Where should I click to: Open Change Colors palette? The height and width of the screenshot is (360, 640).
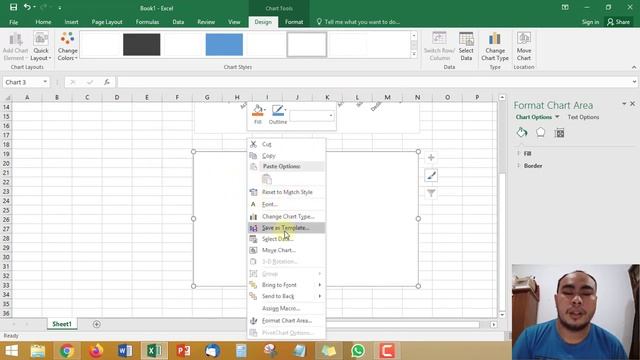tap(67, 47)
